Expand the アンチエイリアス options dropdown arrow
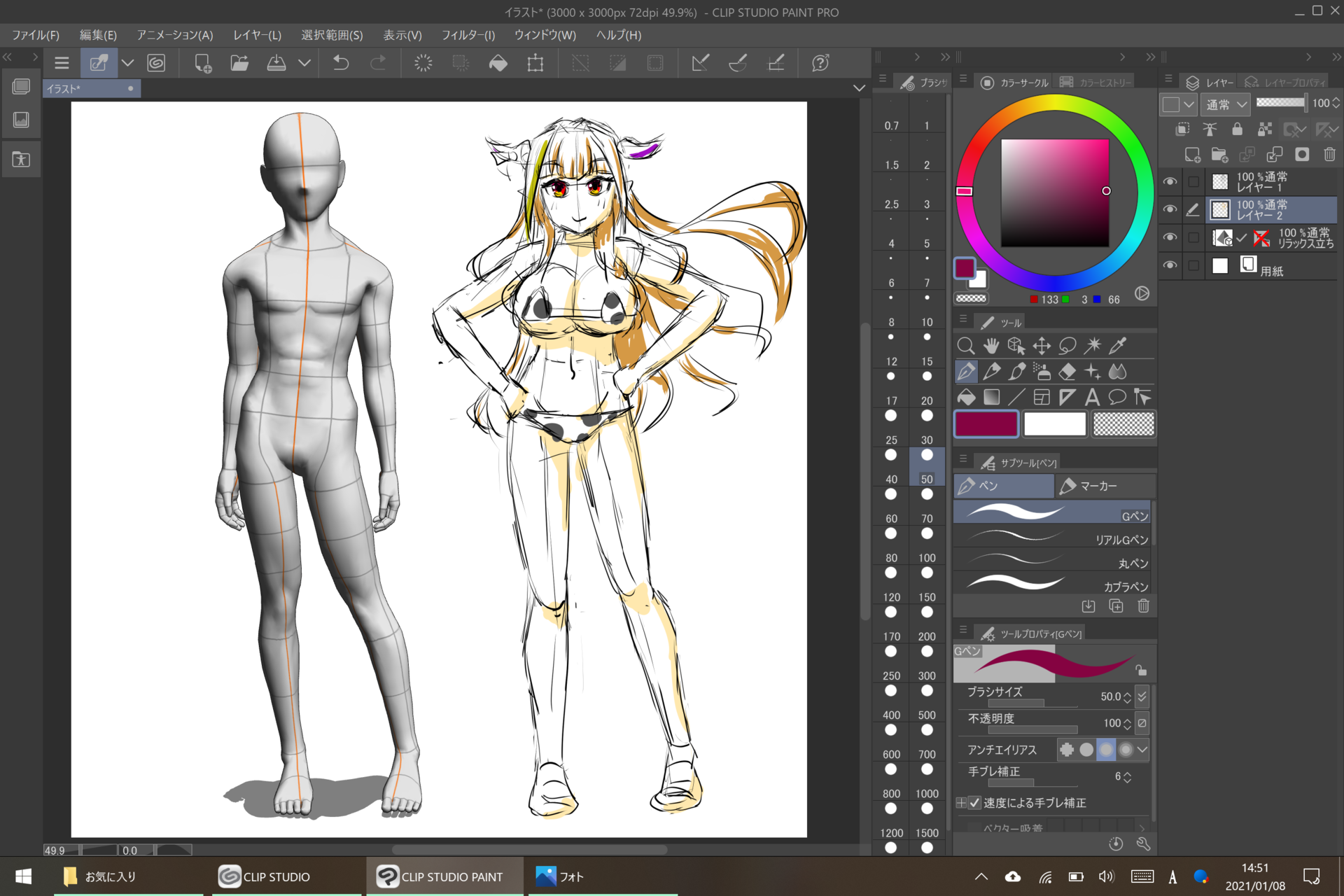Screen dimensions: 1344x896 (1142, 750)
